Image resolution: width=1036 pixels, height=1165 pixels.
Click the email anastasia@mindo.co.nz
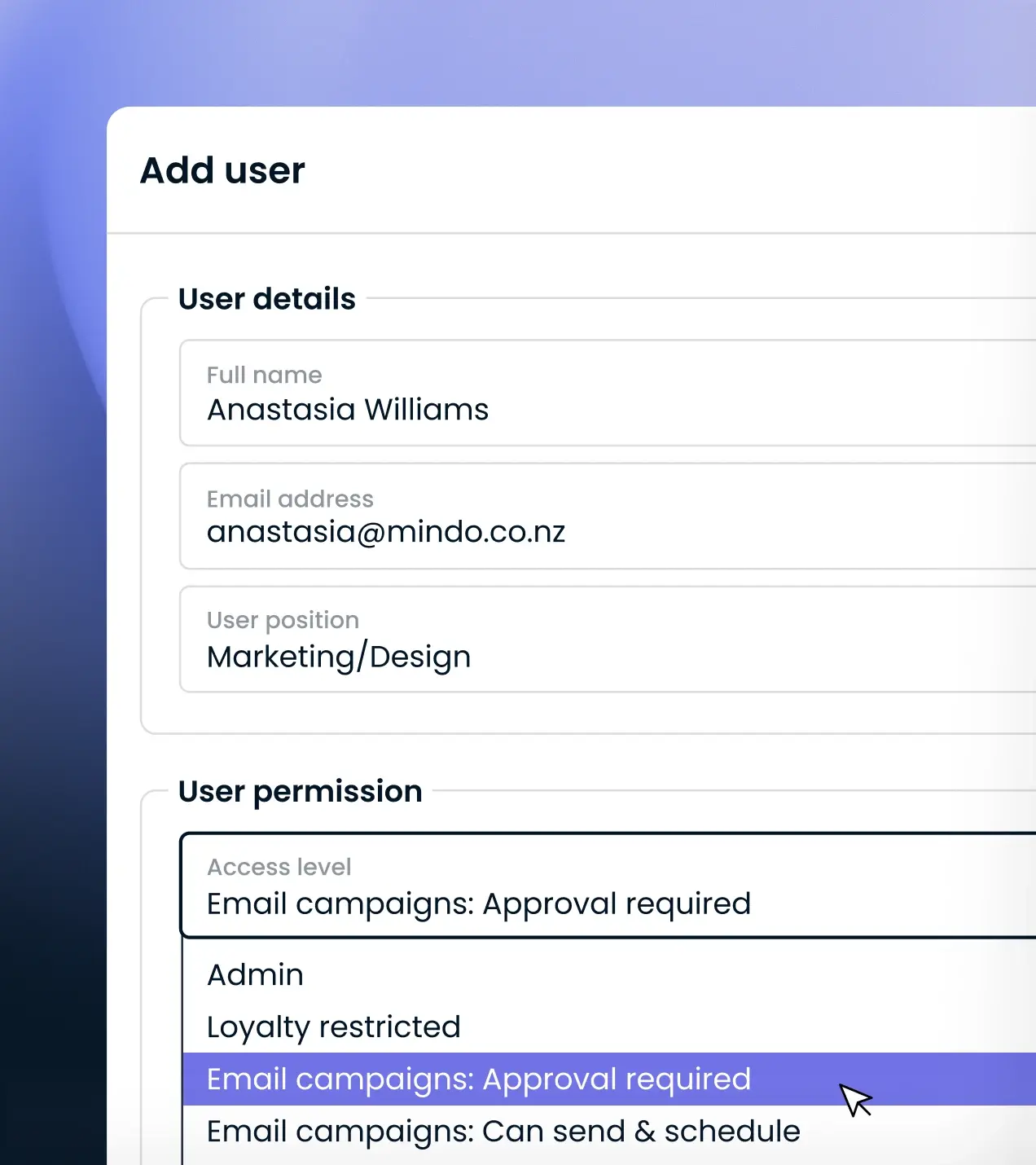(x=387, y=531)
